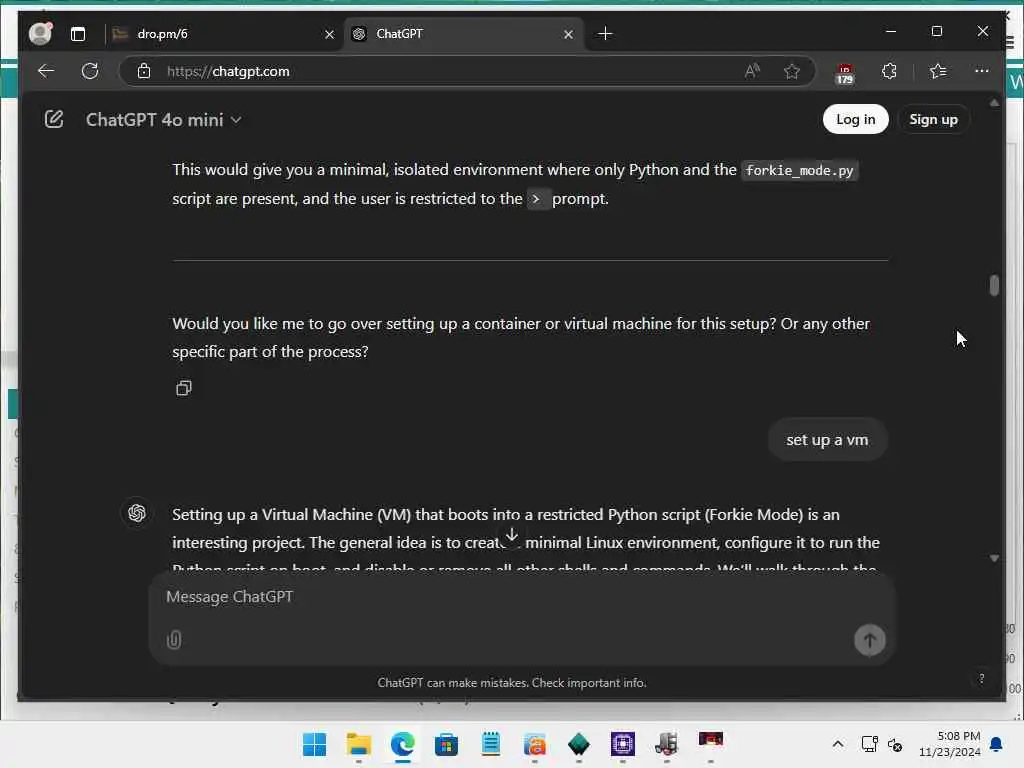The width and height of the screenshot is (1024, 768).
Task: Send the message with the up arrow button
Action: coord(869,640)
